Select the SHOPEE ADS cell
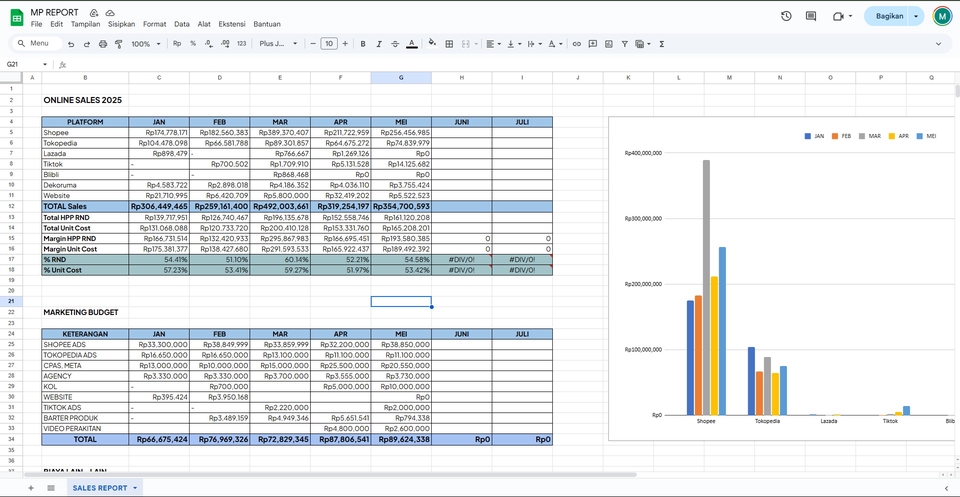Viewport: 960px width, 497px height. coord(85,344)
